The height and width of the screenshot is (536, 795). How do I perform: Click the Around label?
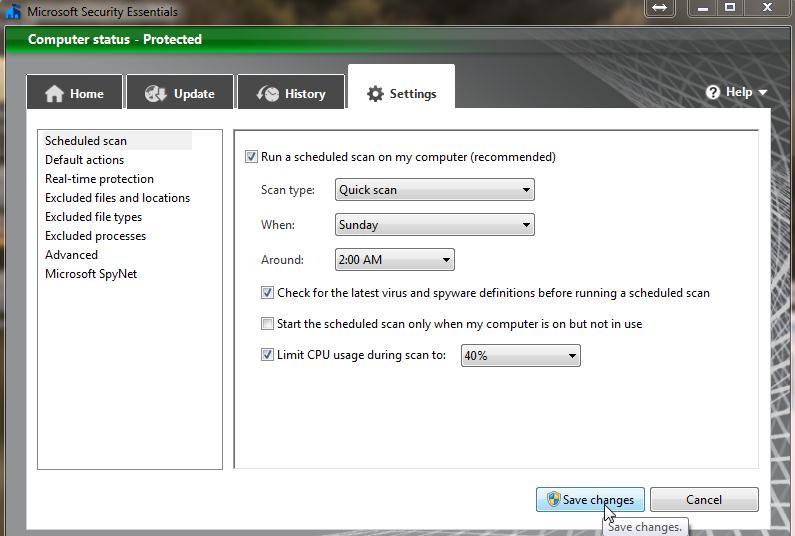point(282,260)
